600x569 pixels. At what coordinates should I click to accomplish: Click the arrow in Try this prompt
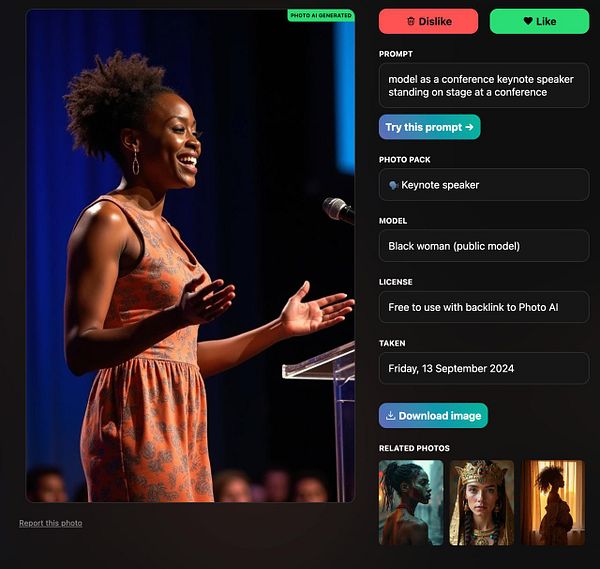click(470, 127)
